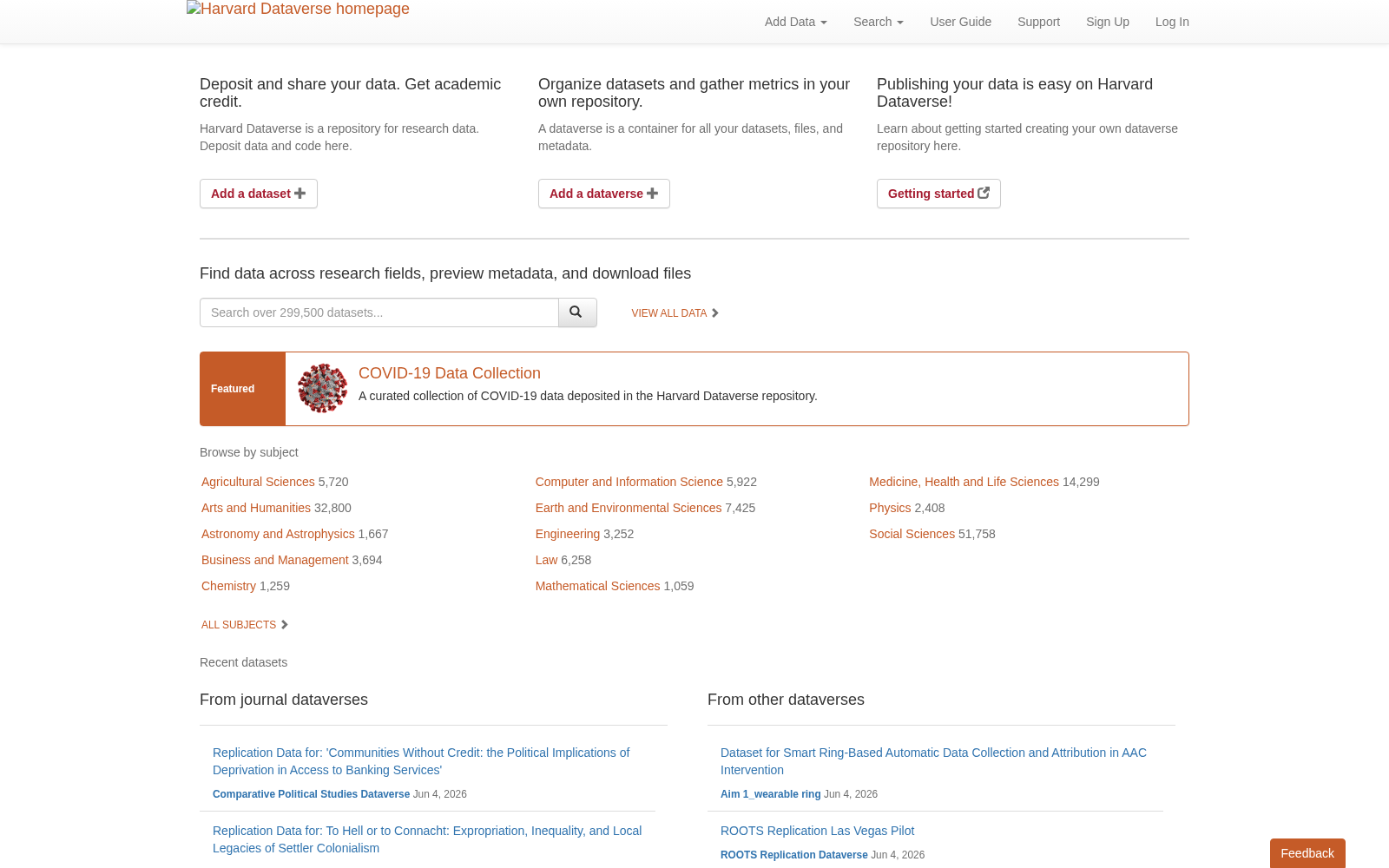Browse the Astronomy and Astrophysics subject
The width and height of the screenshot is (1389, 868).
click(x=278, y=534)
